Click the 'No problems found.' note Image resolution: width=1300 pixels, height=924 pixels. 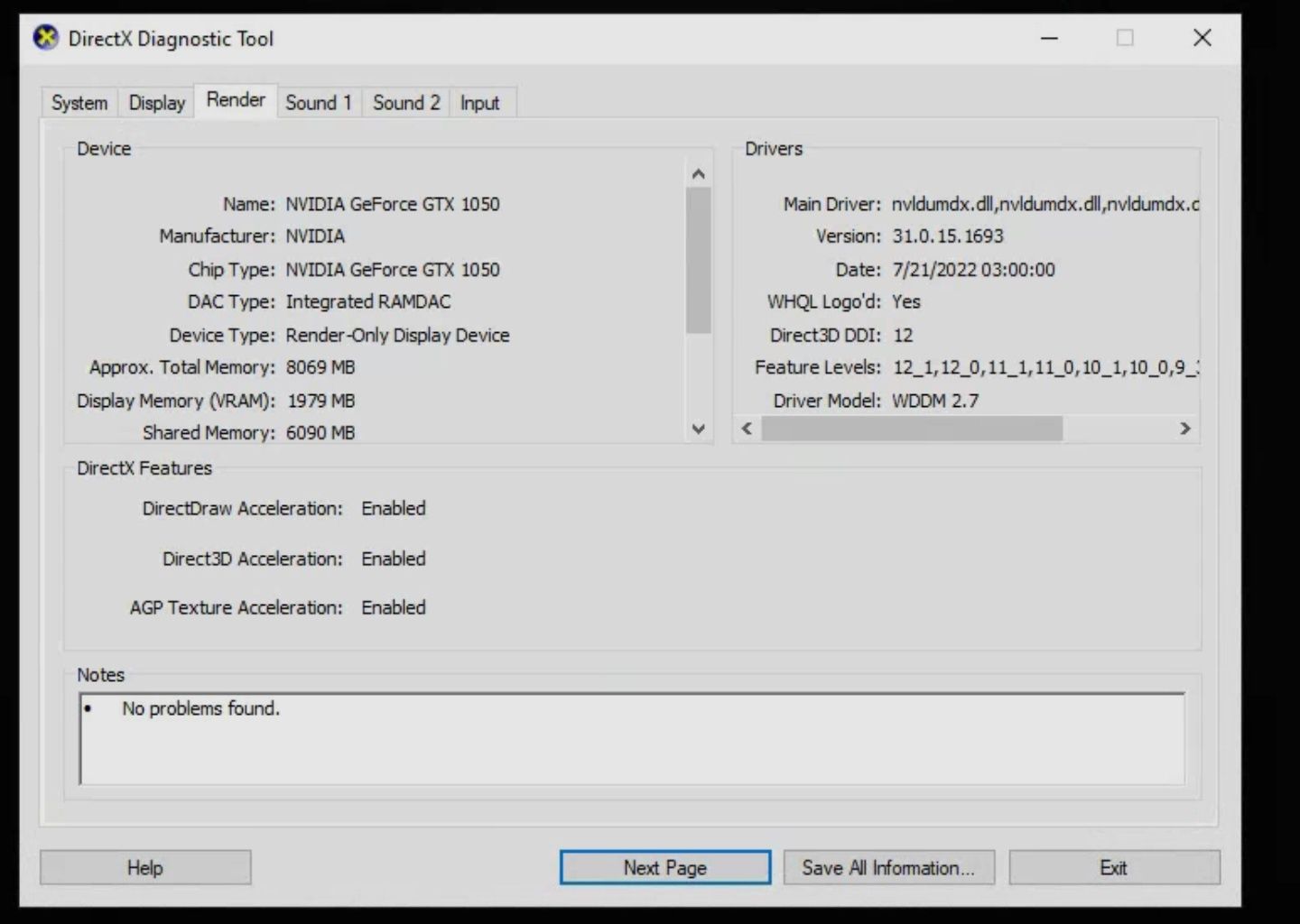(200, 709)
